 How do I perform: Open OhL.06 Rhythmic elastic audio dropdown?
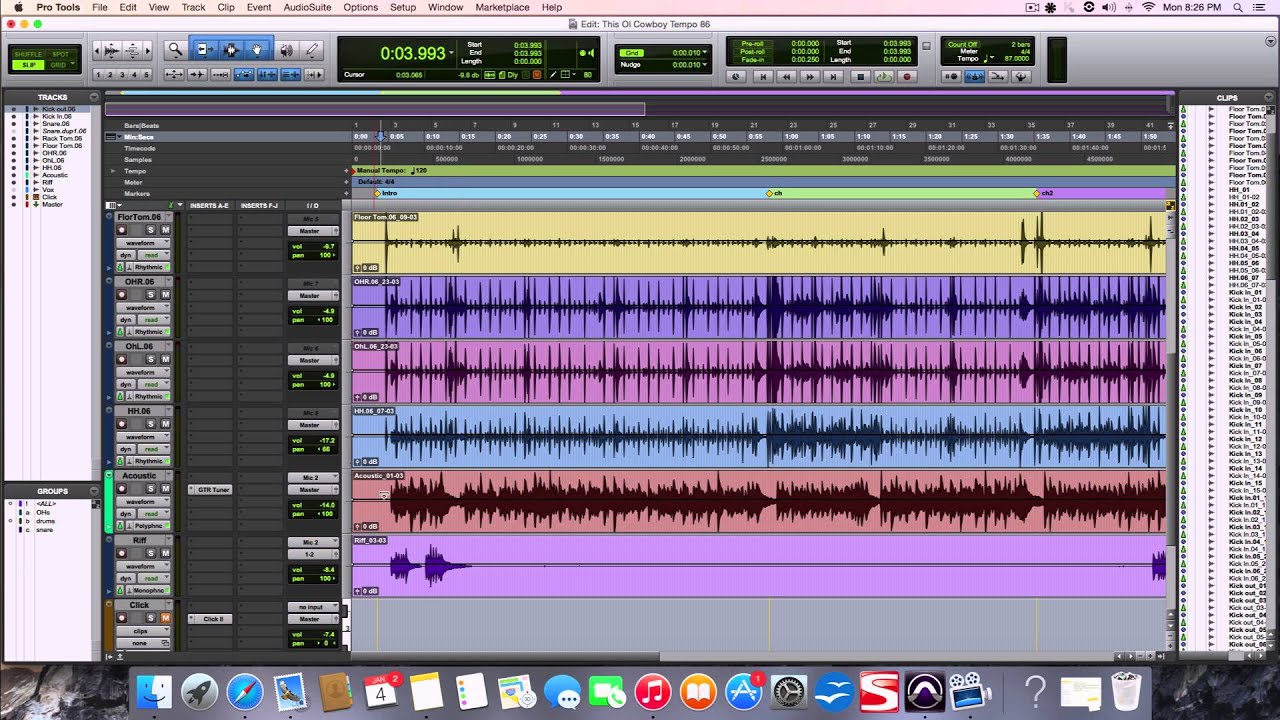pyautogui.click(x=149, y=396)
